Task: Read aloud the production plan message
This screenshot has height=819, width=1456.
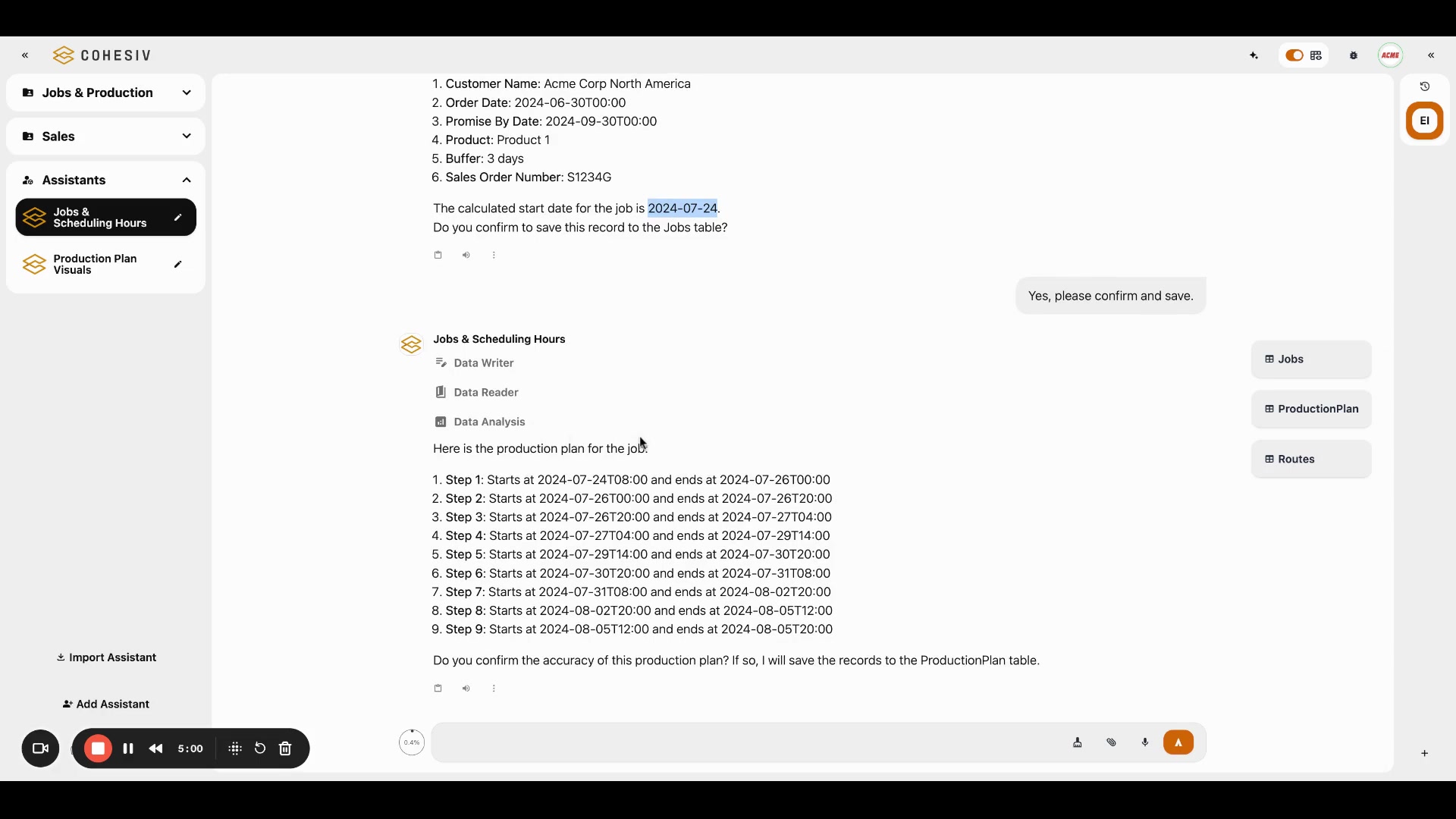Action: 466,689
